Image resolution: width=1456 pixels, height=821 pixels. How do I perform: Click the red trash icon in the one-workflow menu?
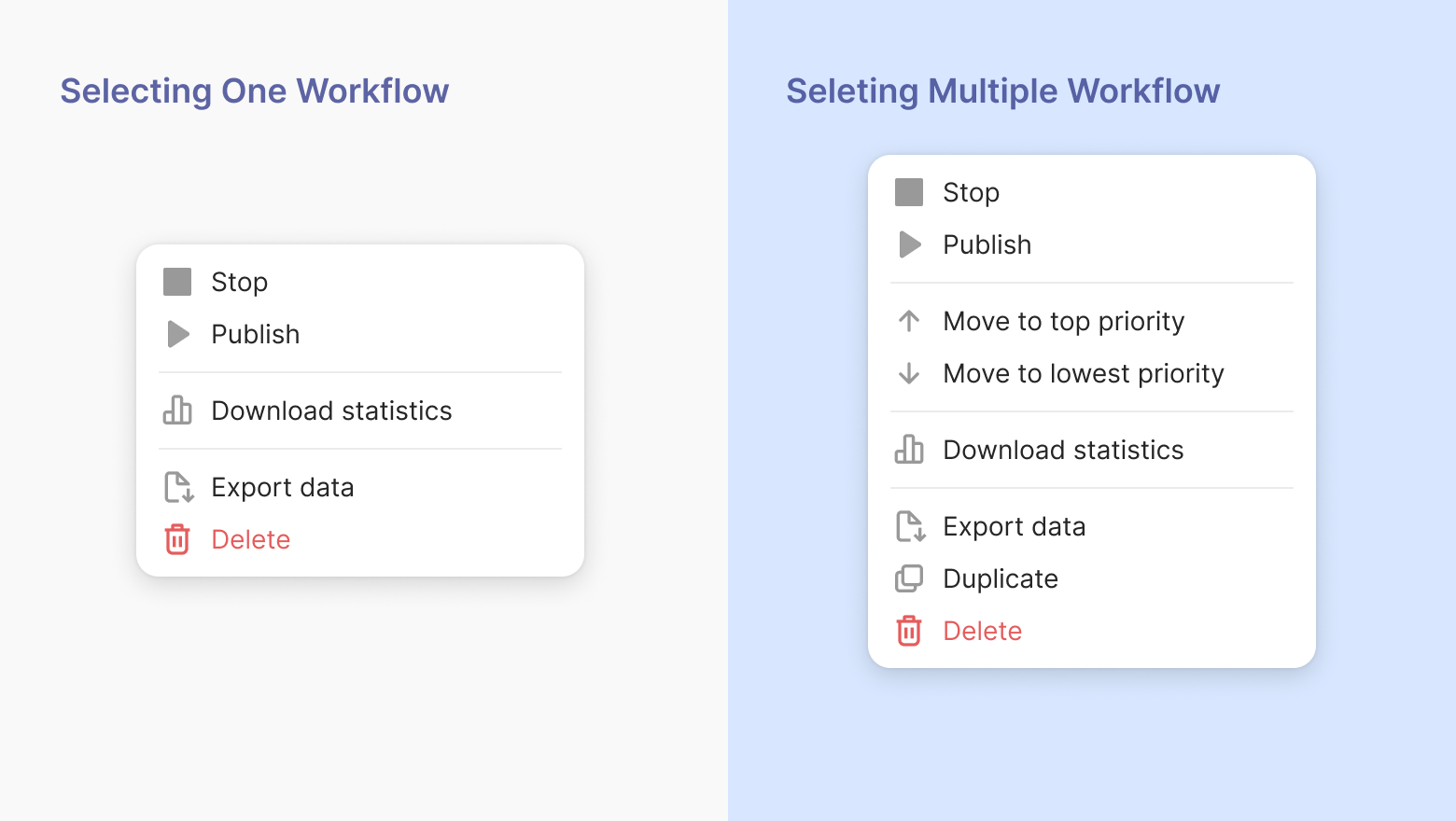[177, 539]
